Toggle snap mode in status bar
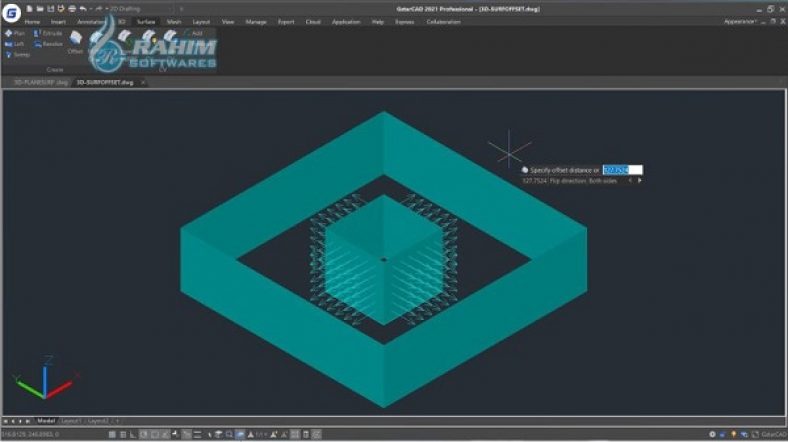The width and height of the screenshot is (788, 442). [x=123, y=434]
